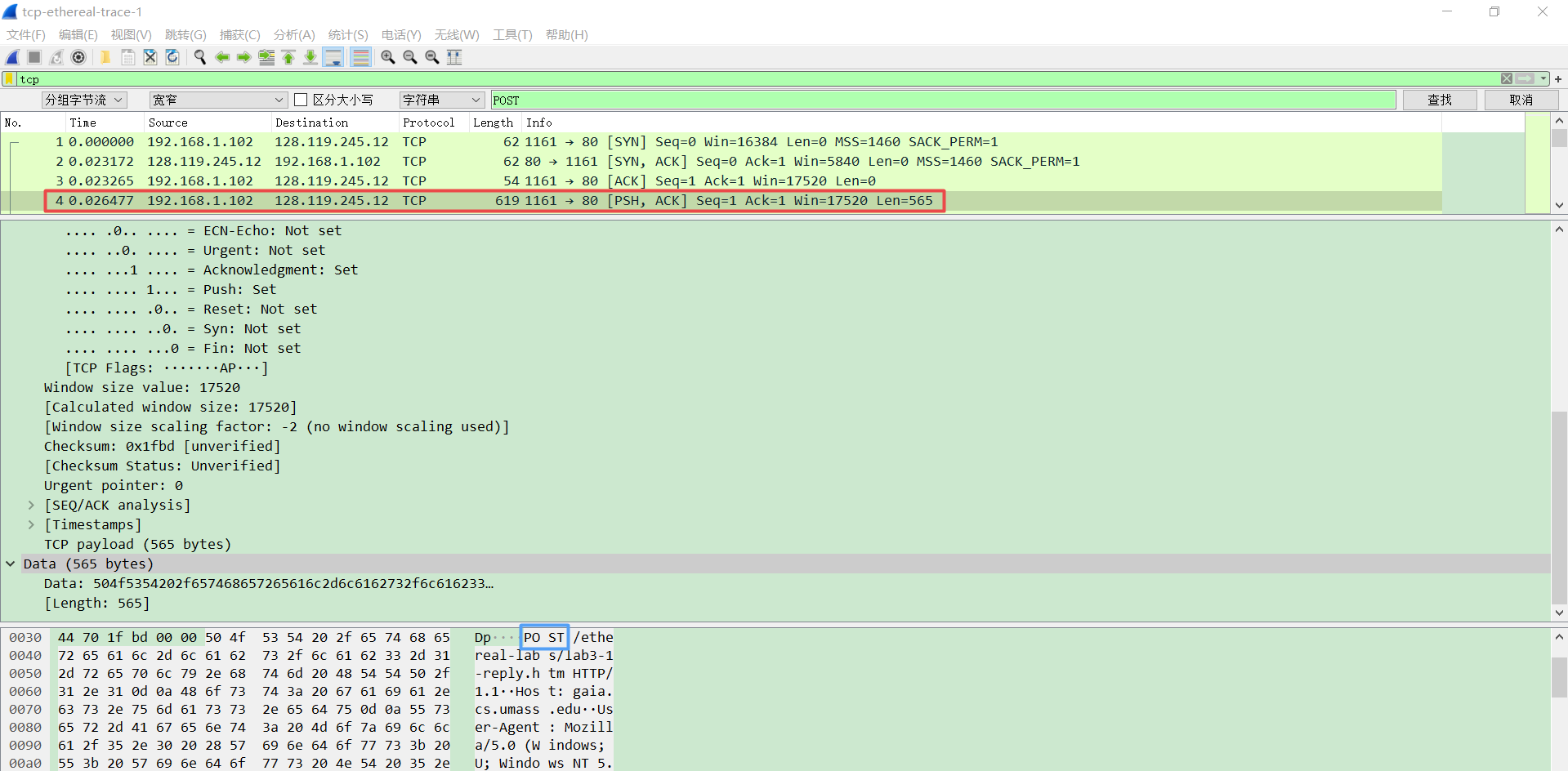1568x771 pixels.
Task: Go back to previous packet arrow
Action: (x=222, y=57)
